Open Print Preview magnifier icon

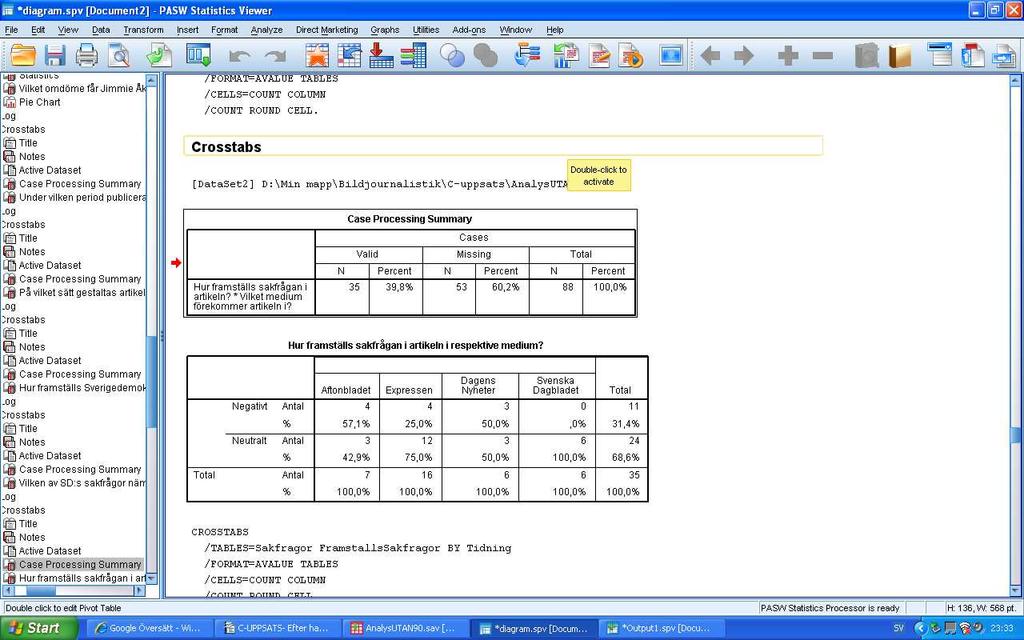click(119, 56)
